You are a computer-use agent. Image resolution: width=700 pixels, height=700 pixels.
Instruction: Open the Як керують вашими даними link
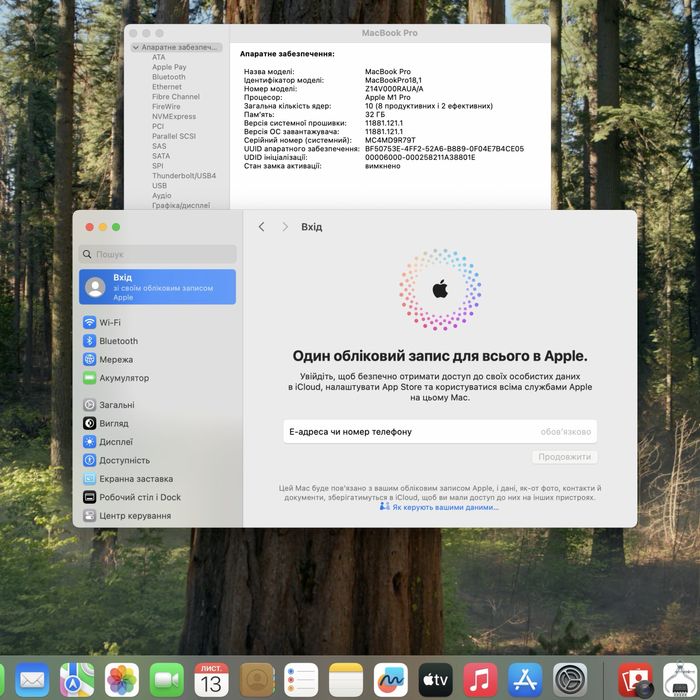[x=440, y=507]
